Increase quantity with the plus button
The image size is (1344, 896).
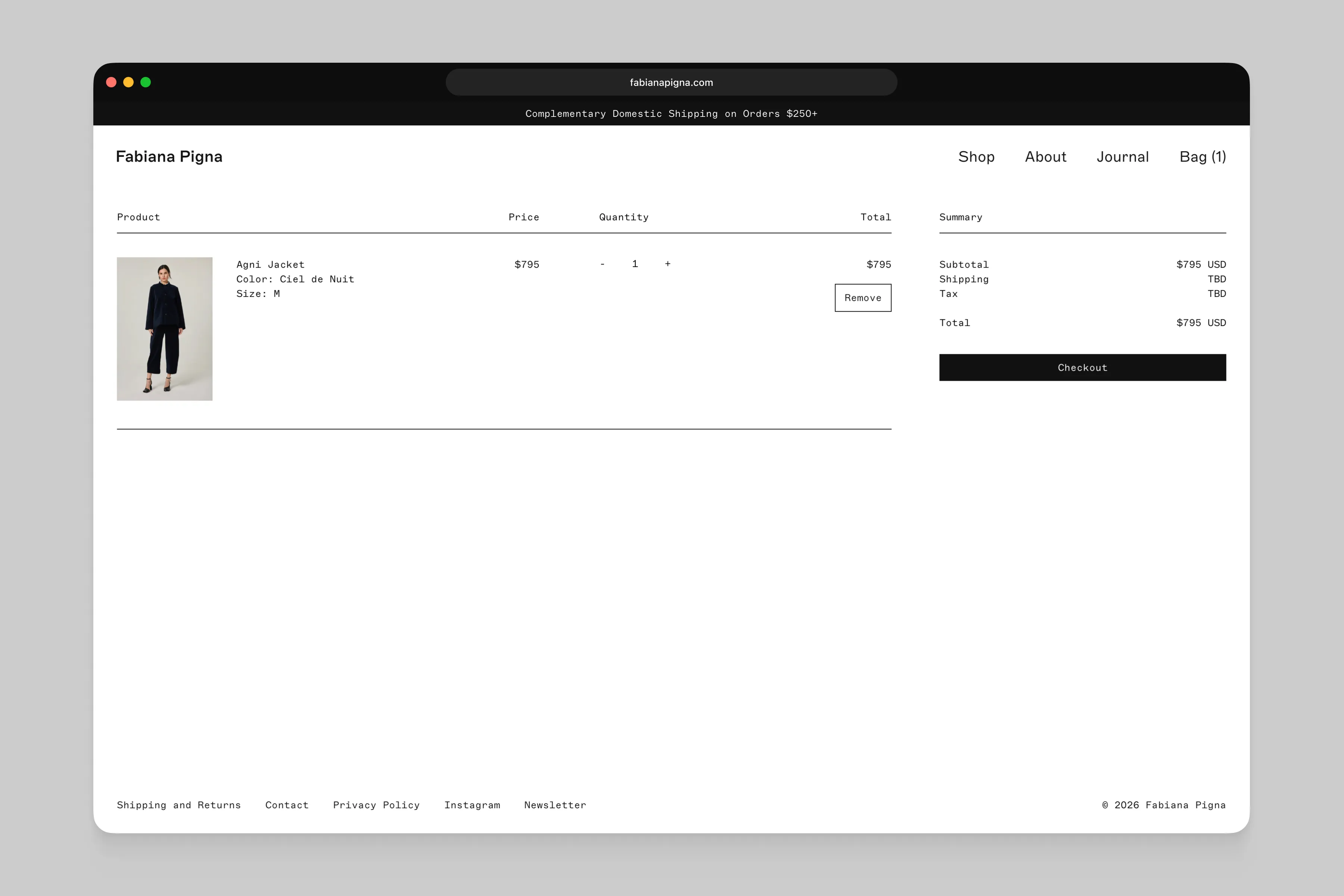coord(668,264)
